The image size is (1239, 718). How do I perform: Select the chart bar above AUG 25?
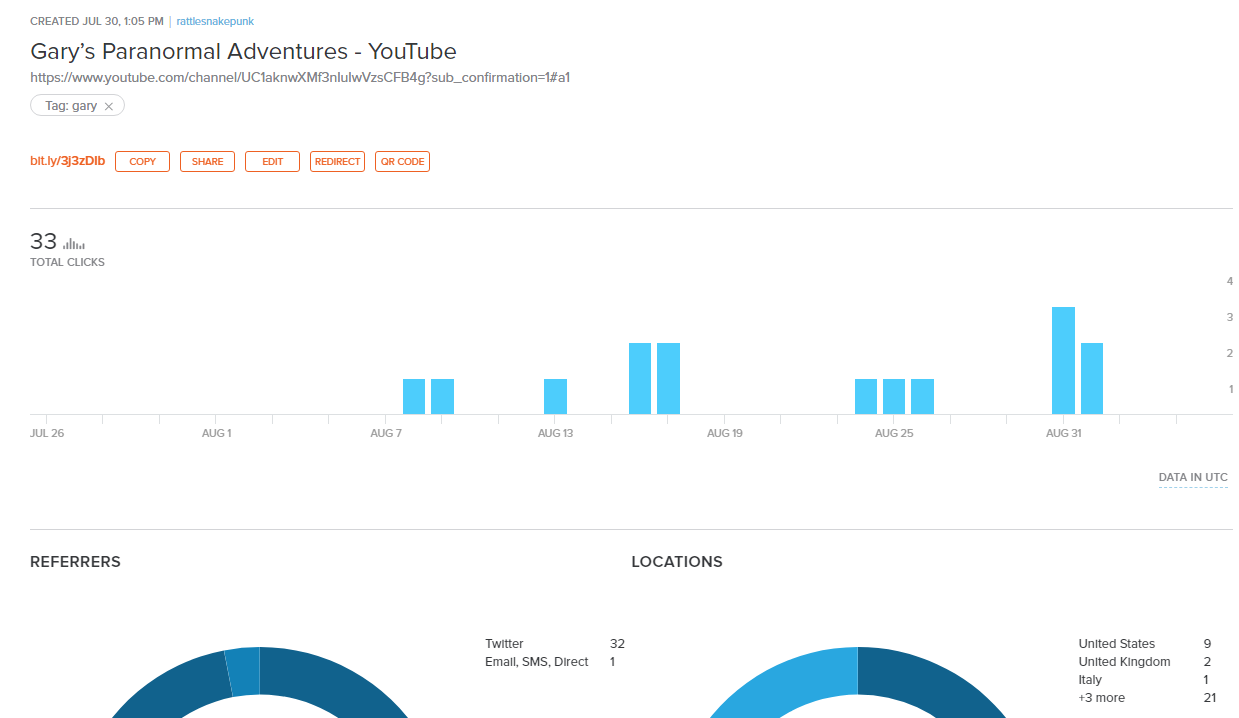tap(894, 396)
